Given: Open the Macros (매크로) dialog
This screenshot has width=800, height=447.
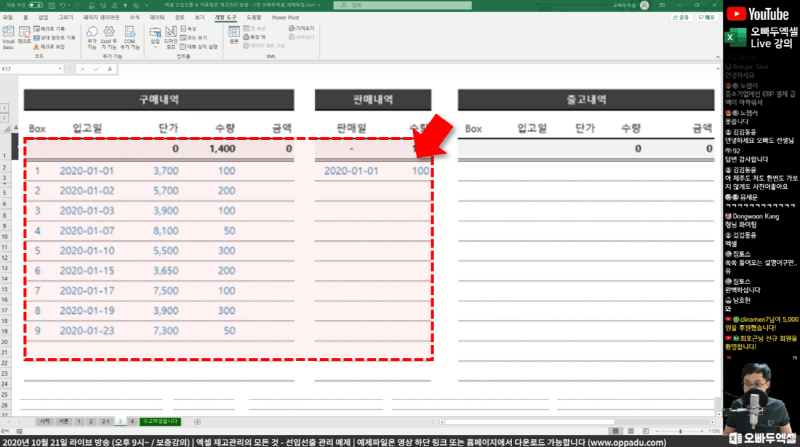Looking at the screenshot, I should click(24, 36).
